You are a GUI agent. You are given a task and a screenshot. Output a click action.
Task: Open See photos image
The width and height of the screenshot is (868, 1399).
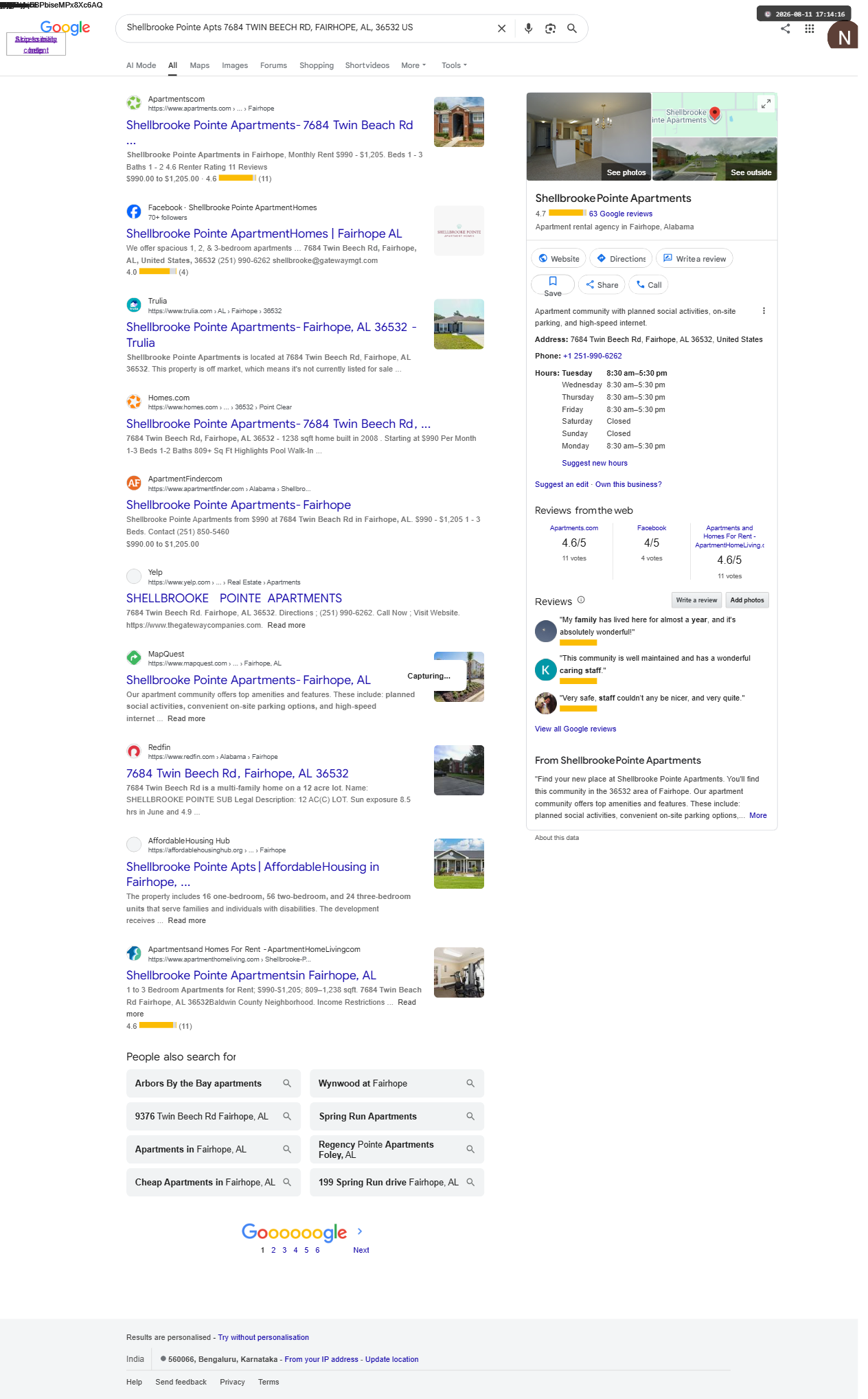point(589,137)
